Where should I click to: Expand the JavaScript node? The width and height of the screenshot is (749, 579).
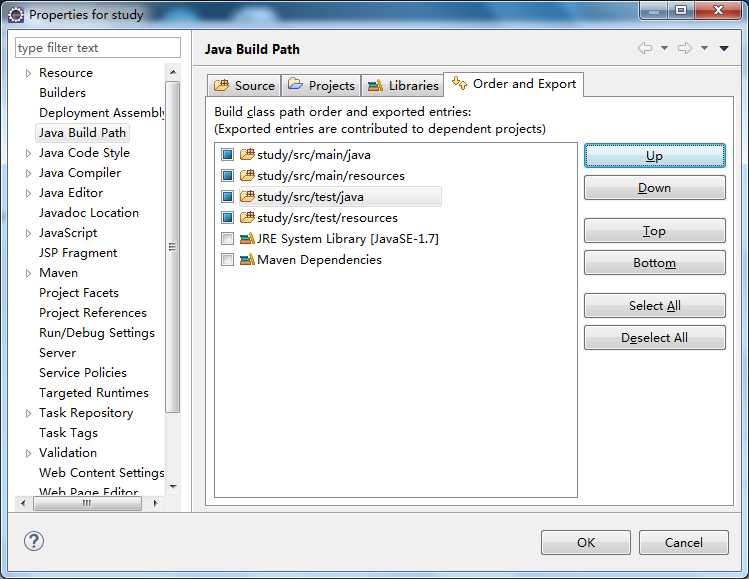pos(28,233)
